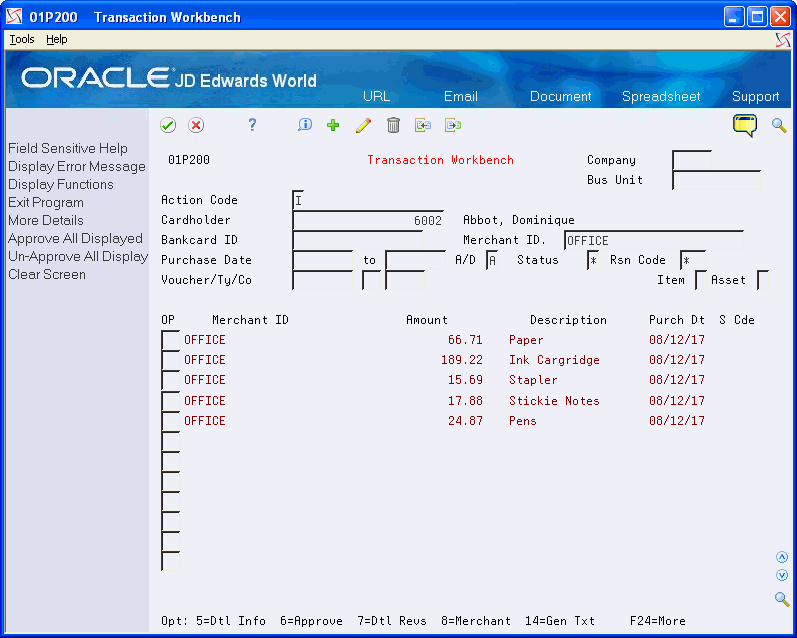The image size is (797, 638).
Task: Select More Details
Action: [x=46, y=221]
